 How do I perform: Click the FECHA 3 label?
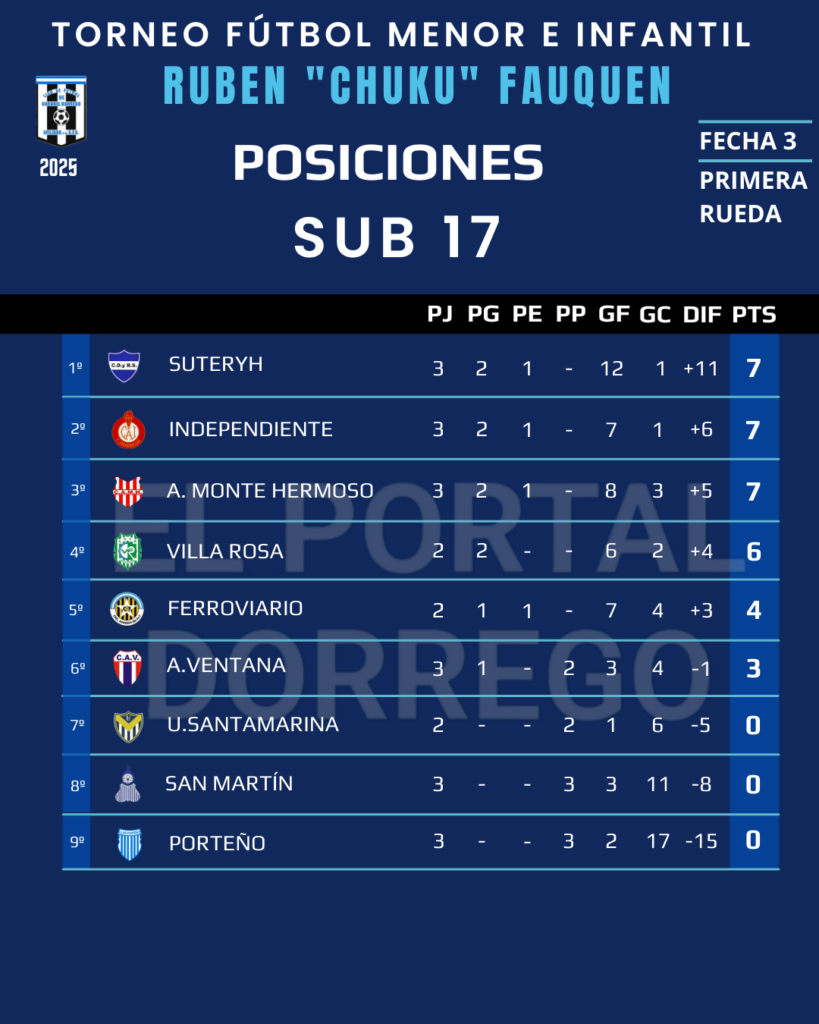[x=748, y=142]
